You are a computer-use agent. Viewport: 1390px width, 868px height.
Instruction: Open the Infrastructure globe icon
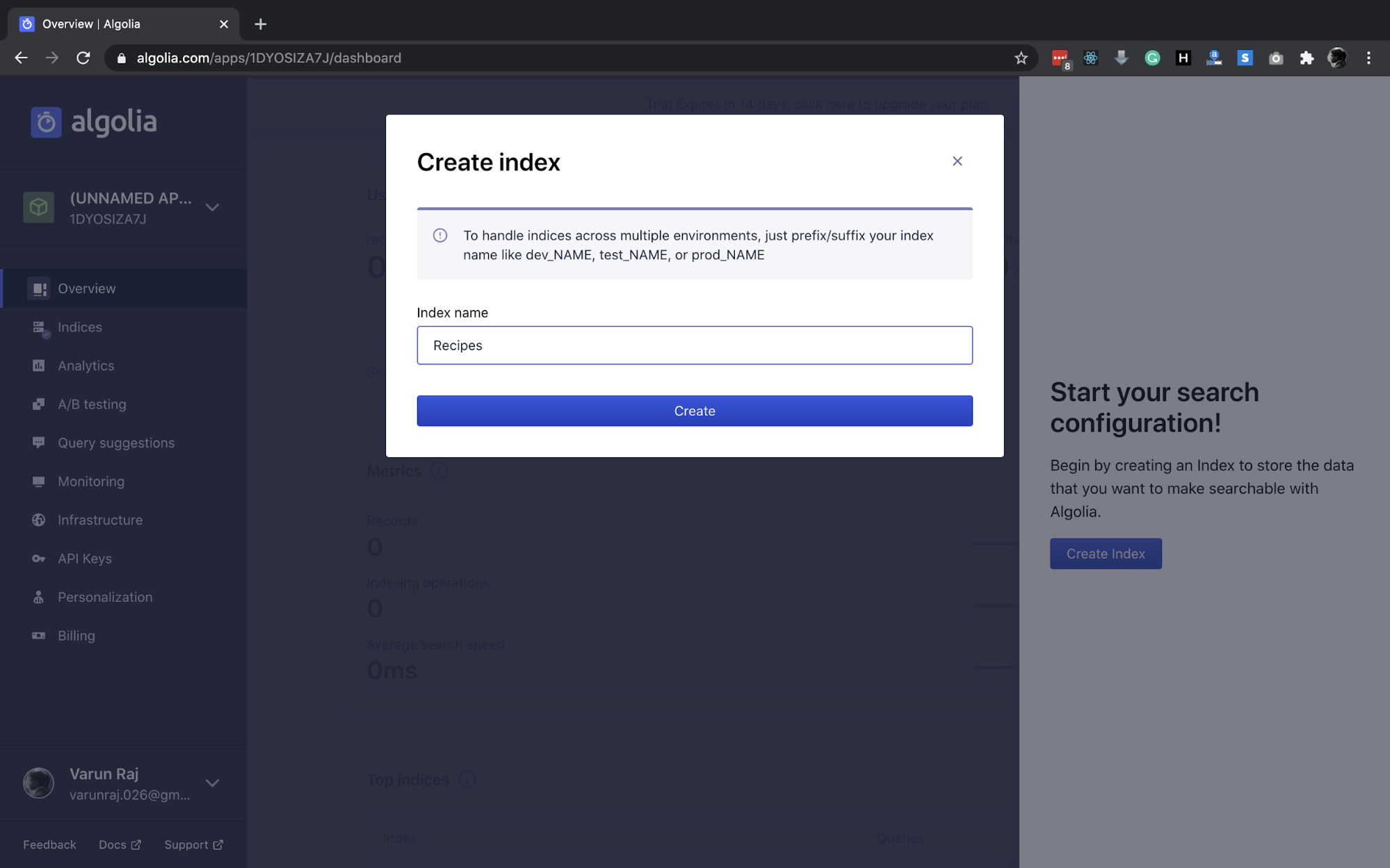point(39,520)
